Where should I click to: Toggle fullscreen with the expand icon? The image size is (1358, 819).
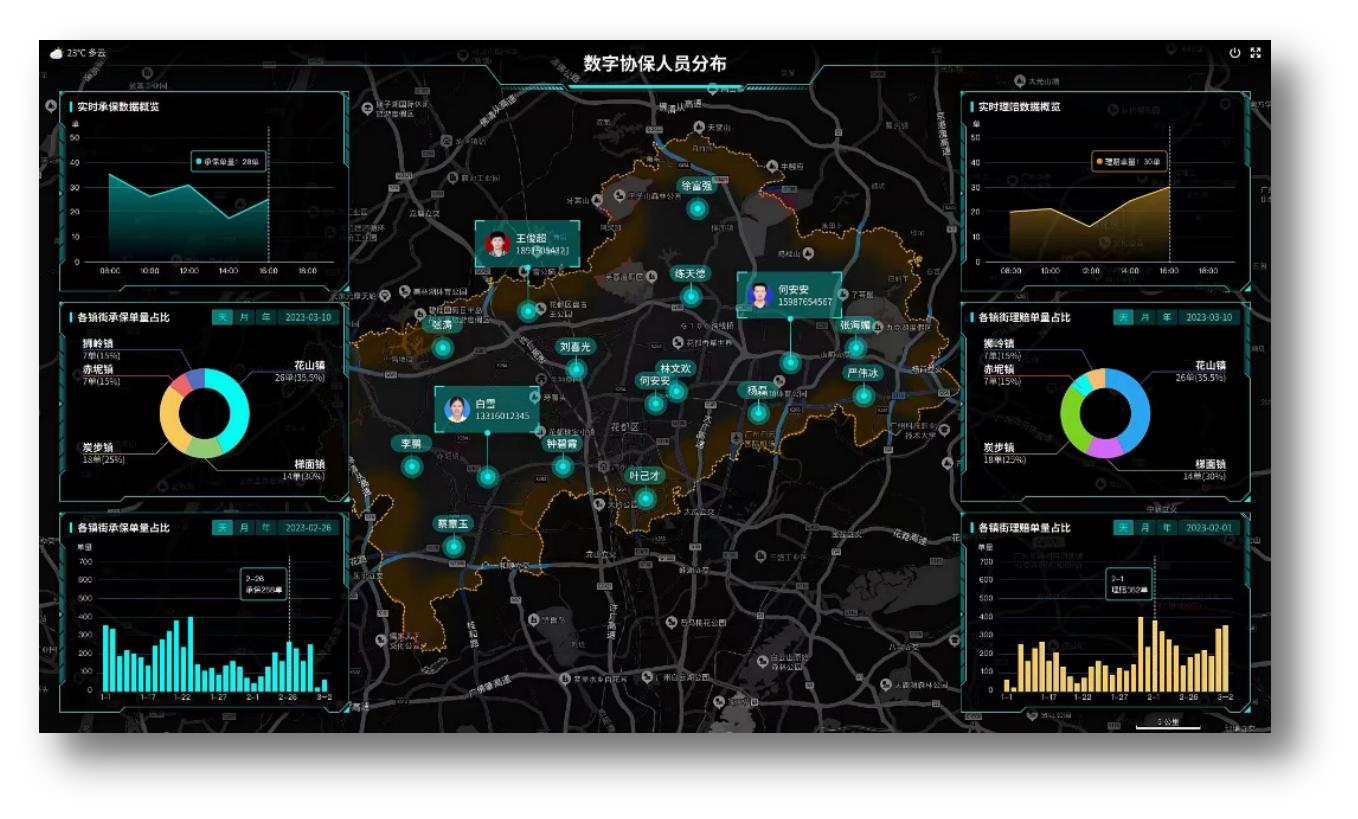point(1256,53)
